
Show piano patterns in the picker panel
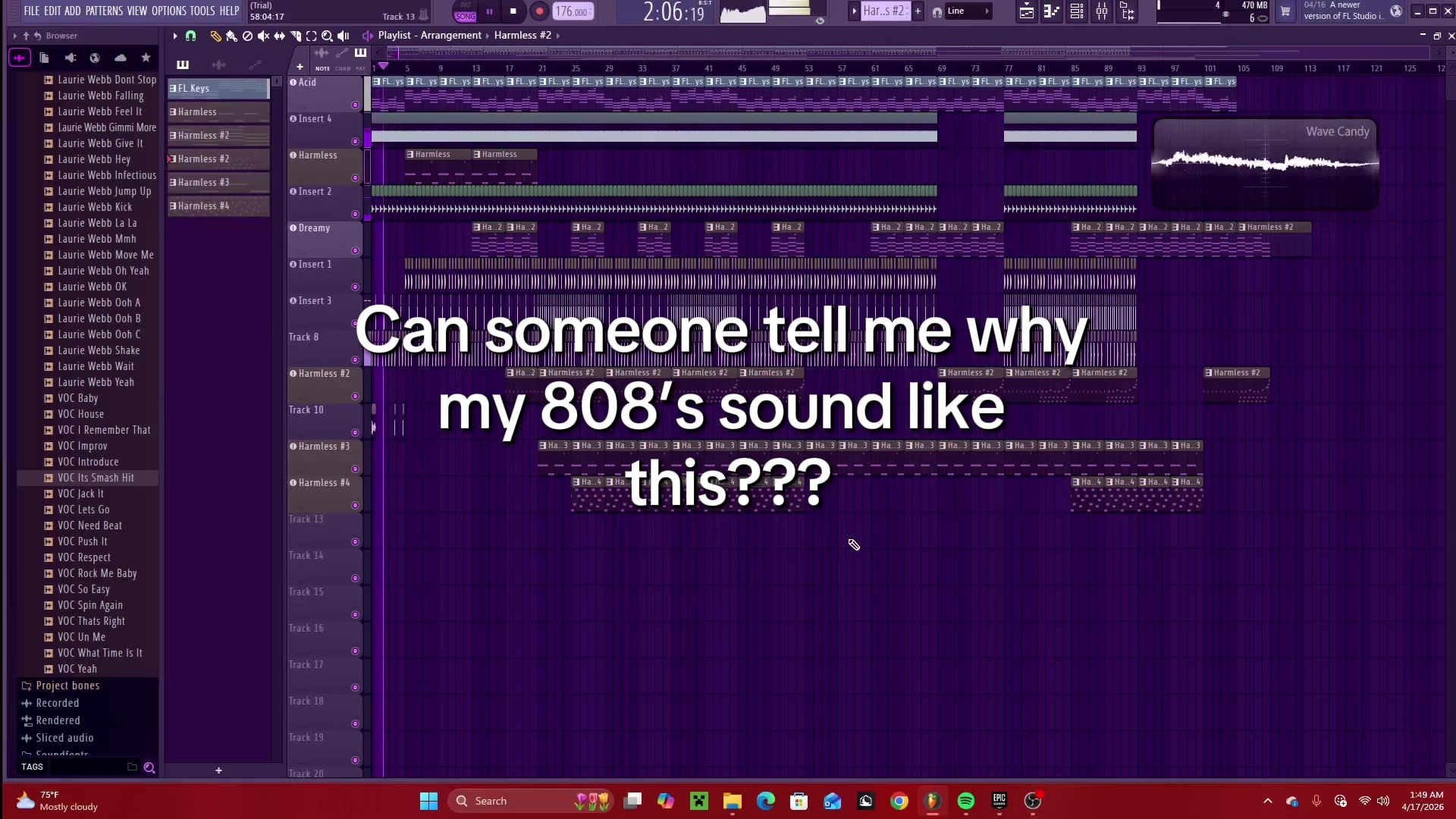tap(183, 64)
